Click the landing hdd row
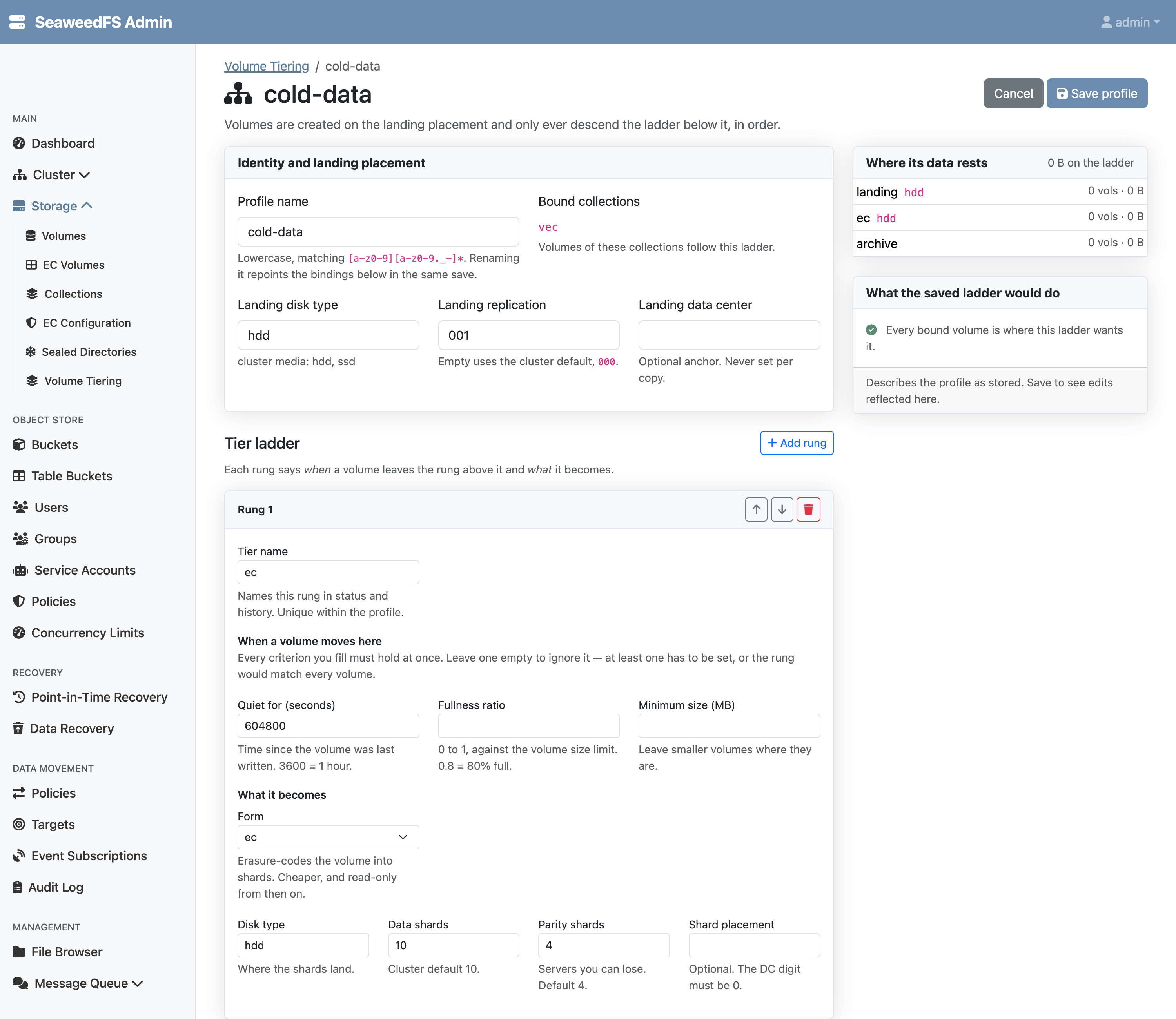This screenshot has height=1019, width=1176. 1000,192
